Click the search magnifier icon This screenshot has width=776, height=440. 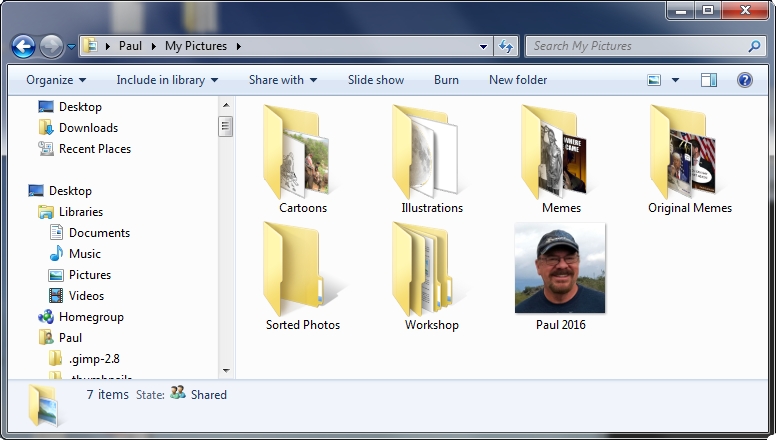coord(754,46)
